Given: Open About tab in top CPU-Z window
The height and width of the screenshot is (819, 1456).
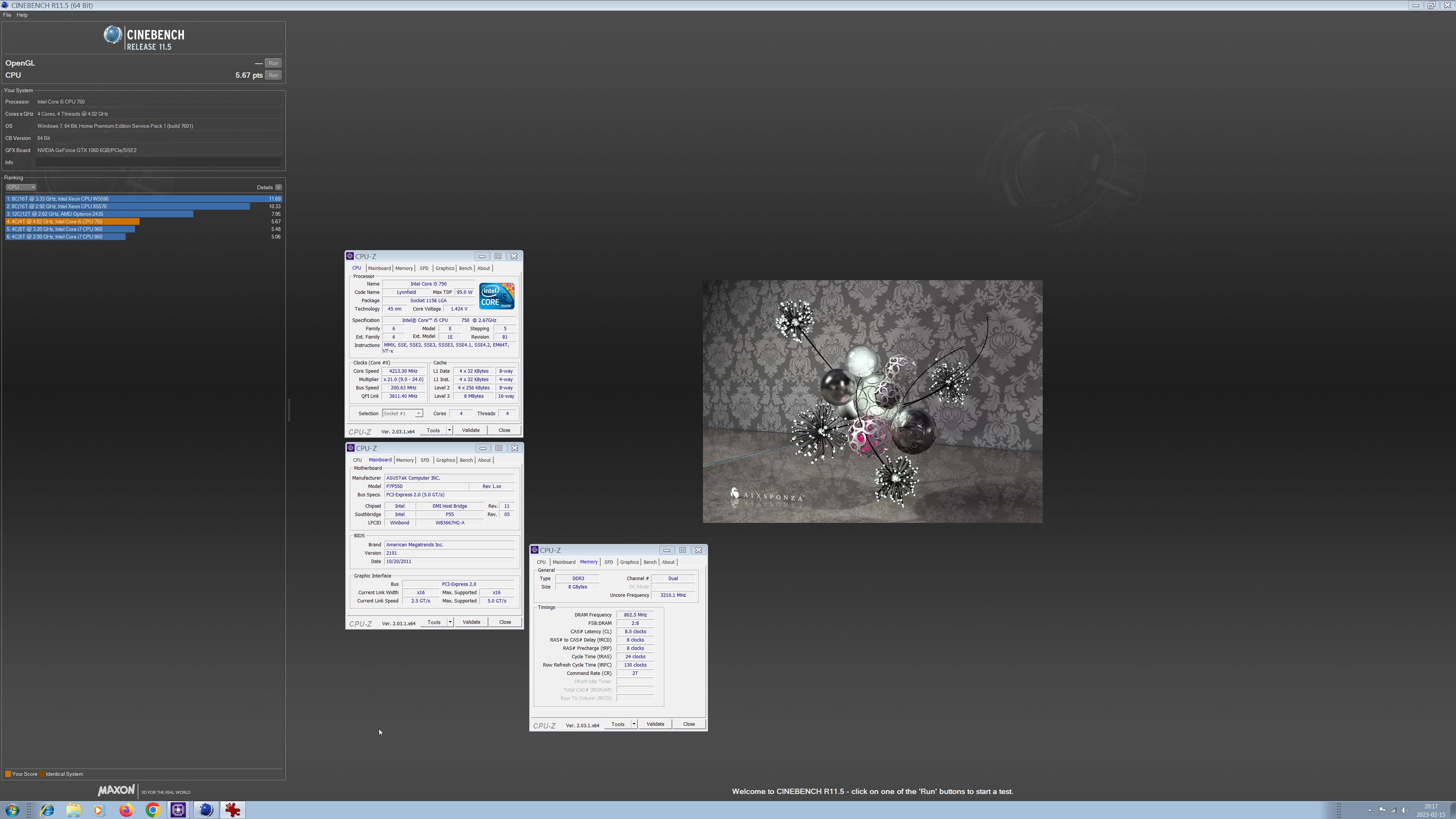Looking at the screenshot, I should coord(484,268).
